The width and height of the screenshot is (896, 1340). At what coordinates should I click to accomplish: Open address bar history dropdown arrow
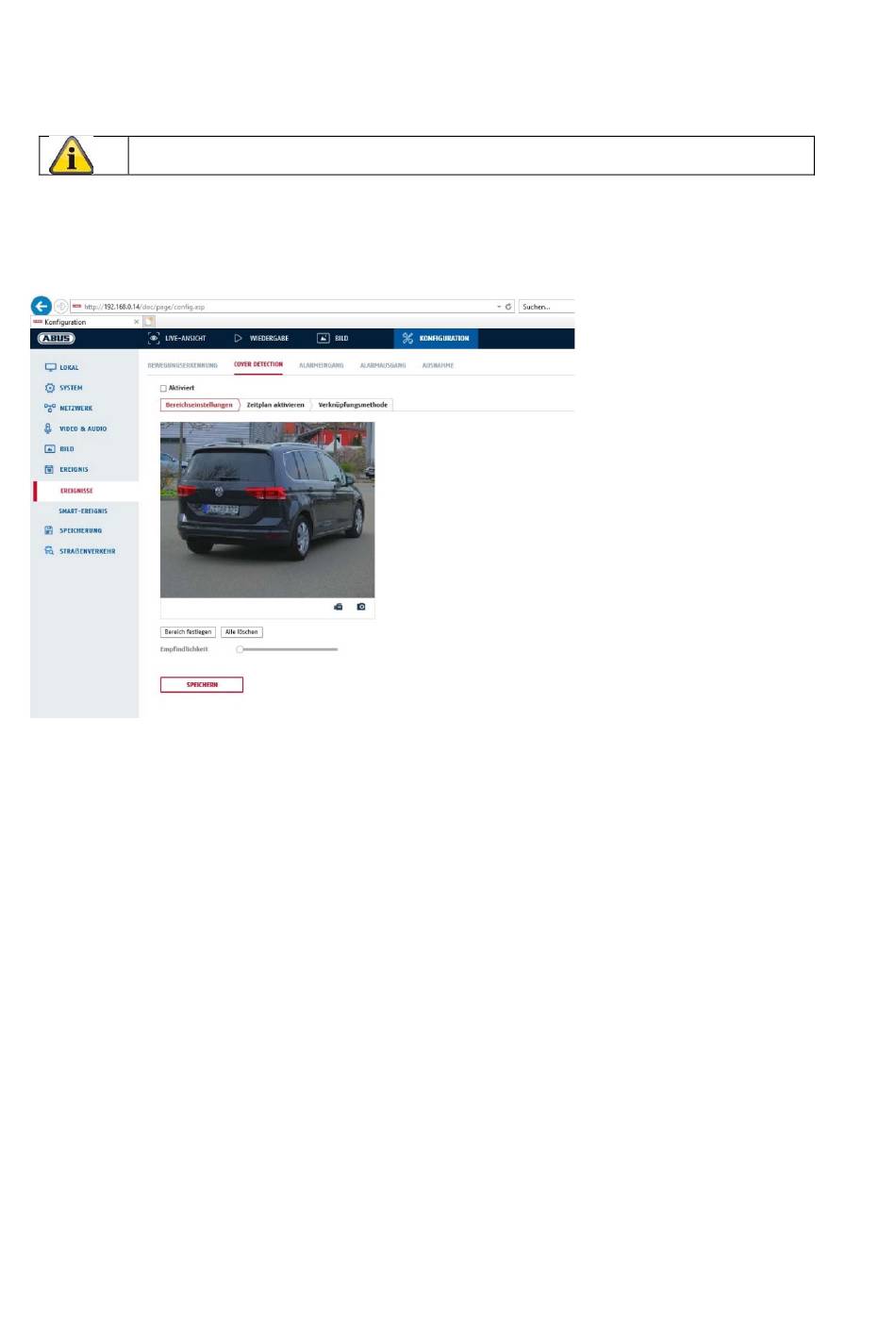pyautogui.click(x=499, y=307)
